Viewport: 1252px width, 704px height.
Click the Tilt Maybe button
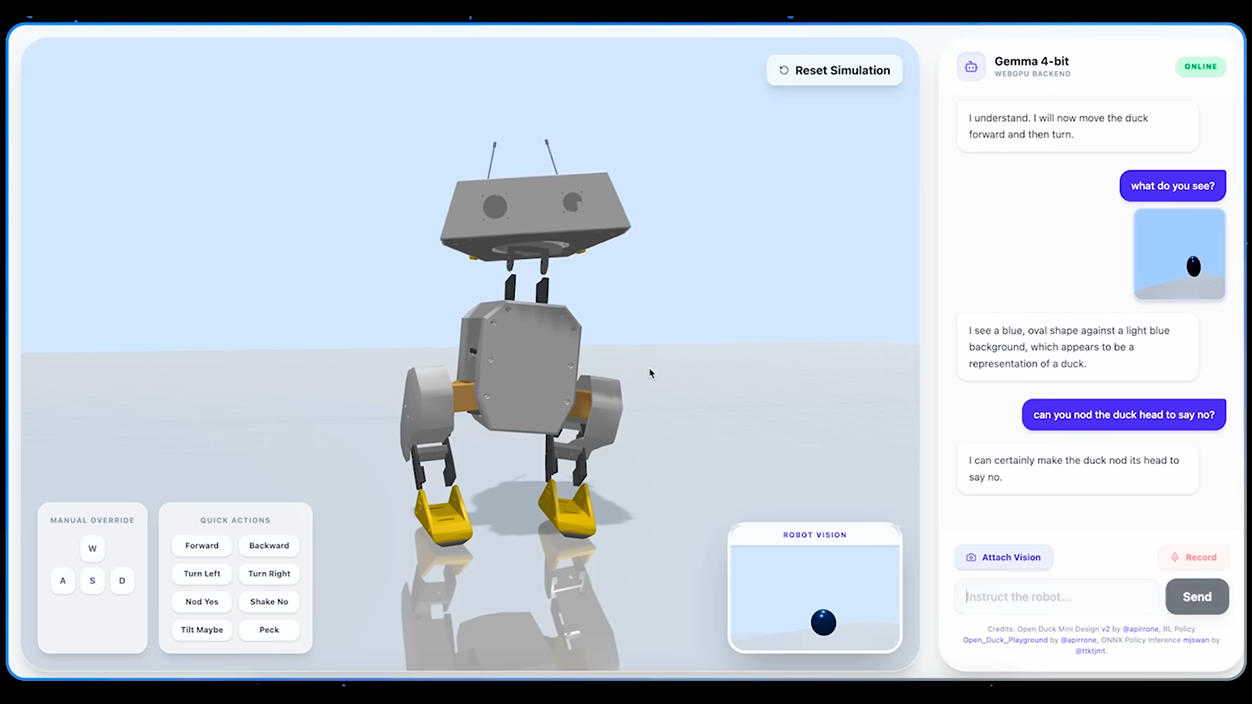pos(202,630)
